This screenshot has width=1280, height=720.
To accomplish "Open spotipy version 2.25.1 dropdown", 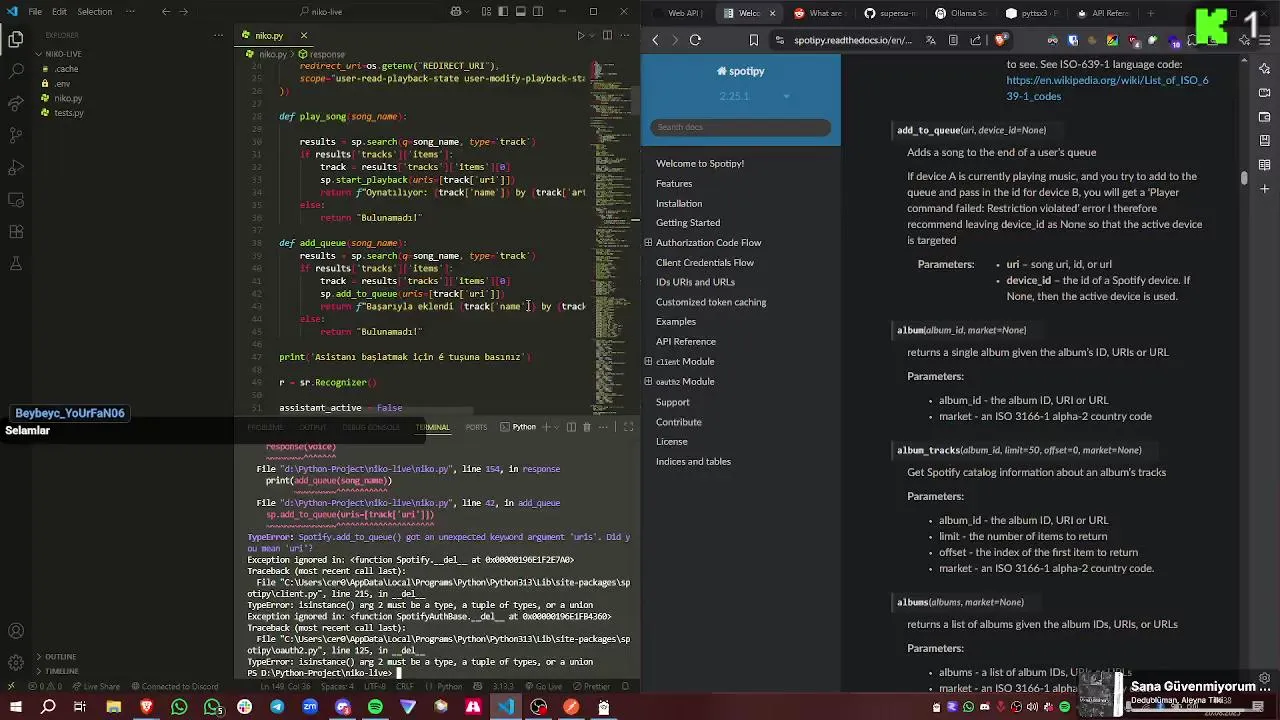I will coord(754,96).
